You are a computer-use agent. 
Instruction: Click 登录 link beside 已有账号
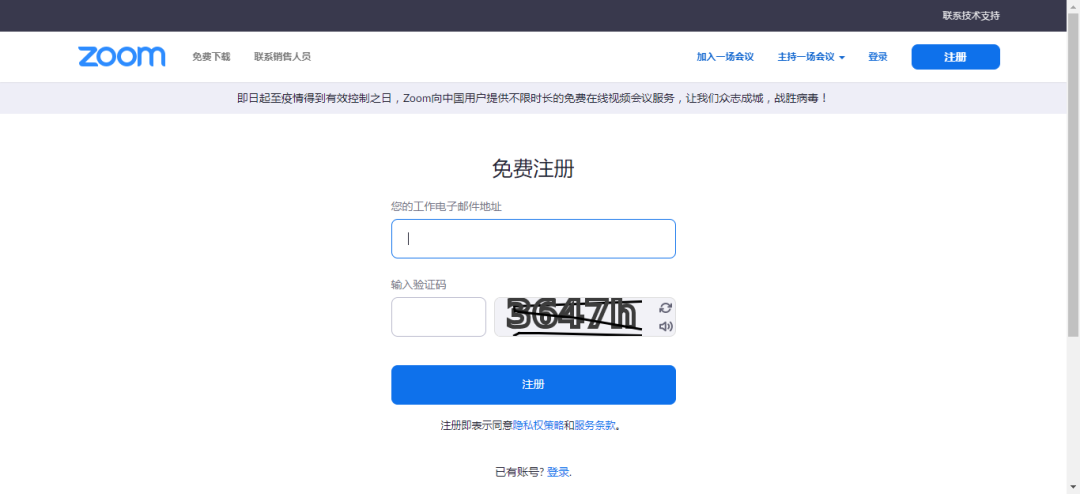coord(559,472)
